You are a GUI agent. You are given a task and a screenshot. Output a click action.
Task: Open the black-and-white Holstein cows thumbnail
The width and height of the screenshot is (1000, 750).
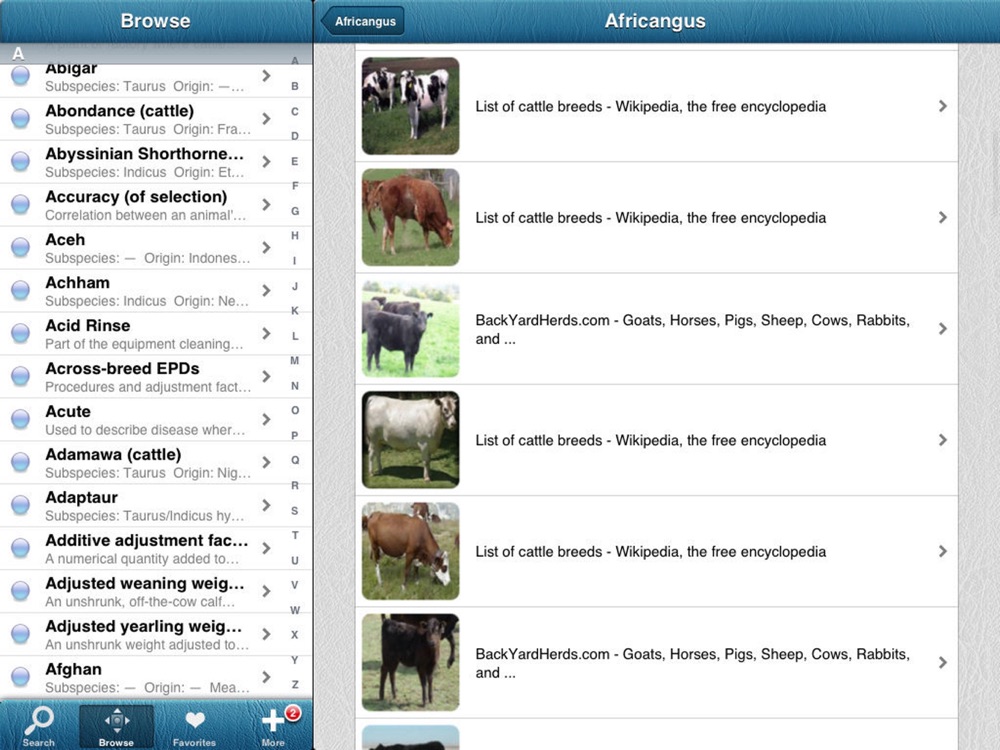[411, 106]
